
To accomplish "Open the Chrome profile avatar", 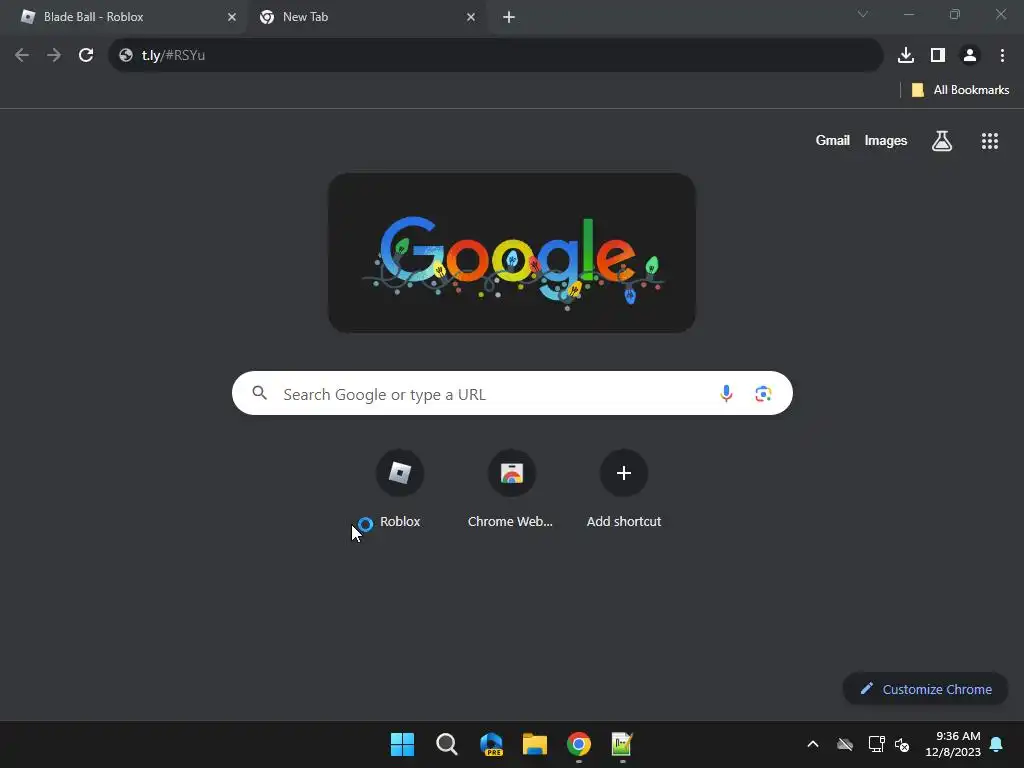I will tap(970, 55).
